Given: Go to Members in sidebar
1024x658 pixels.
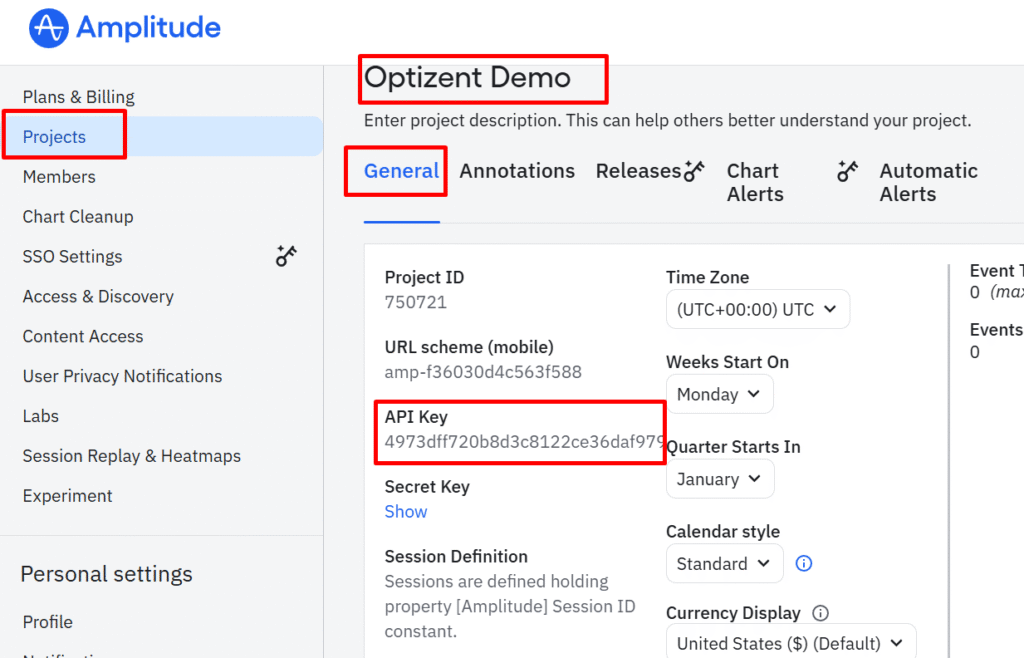Looking at the screenshot, I should 59,177.
